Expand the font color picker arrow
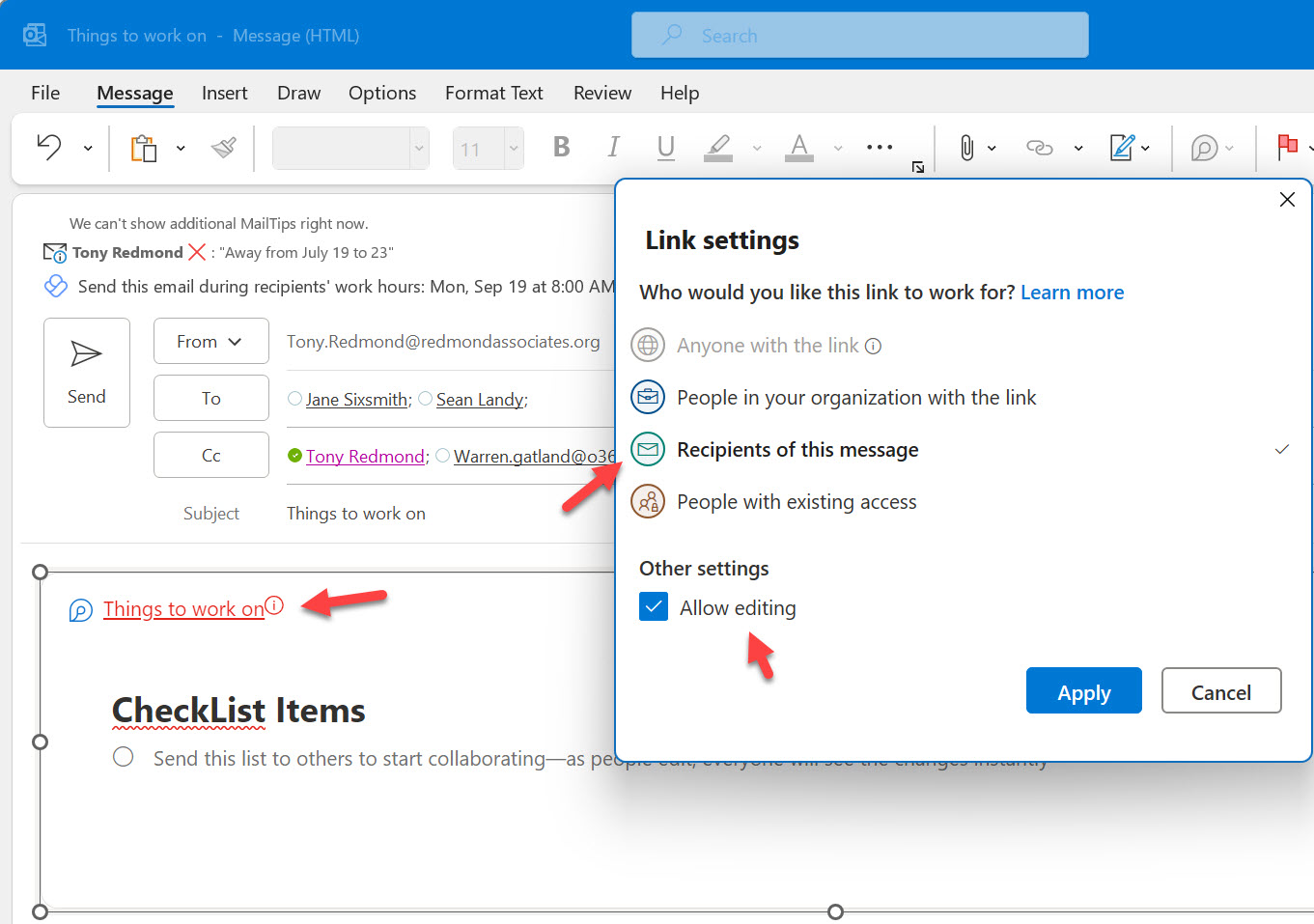 [838, 149]
